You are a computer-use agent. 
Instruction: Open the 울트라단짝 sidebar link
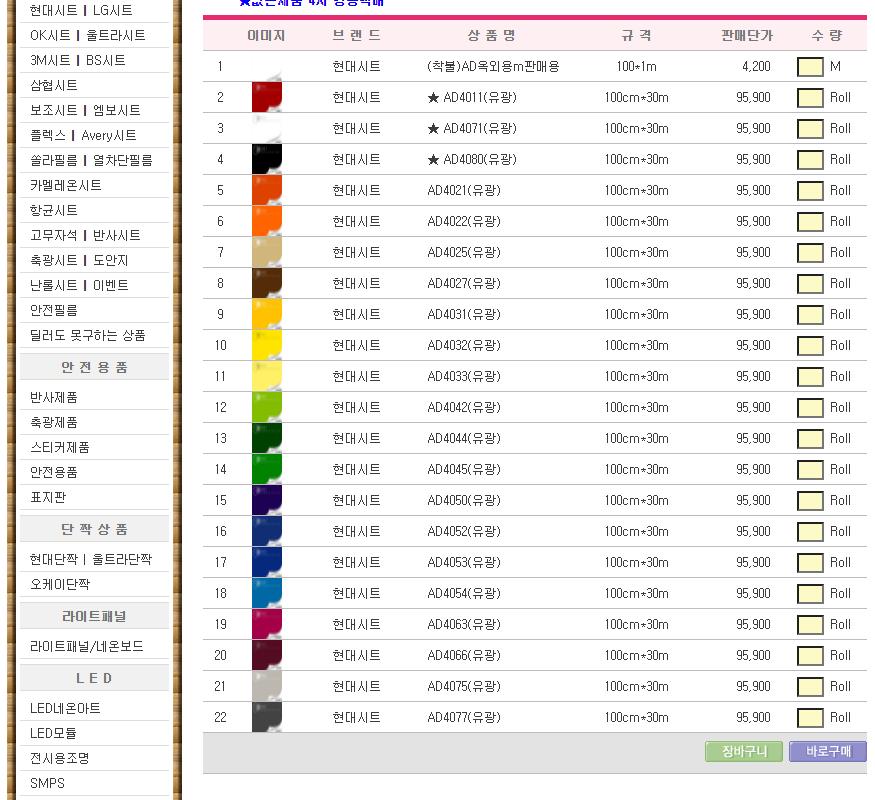(x=122, y=559)
